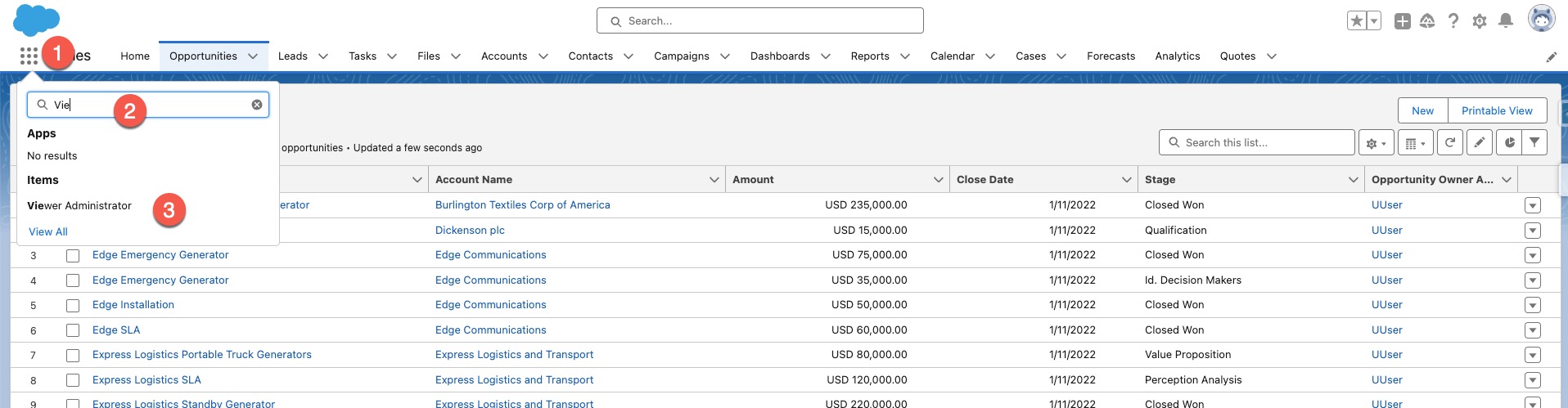
Task: Click the global Search field
Action: pos(760,20)
